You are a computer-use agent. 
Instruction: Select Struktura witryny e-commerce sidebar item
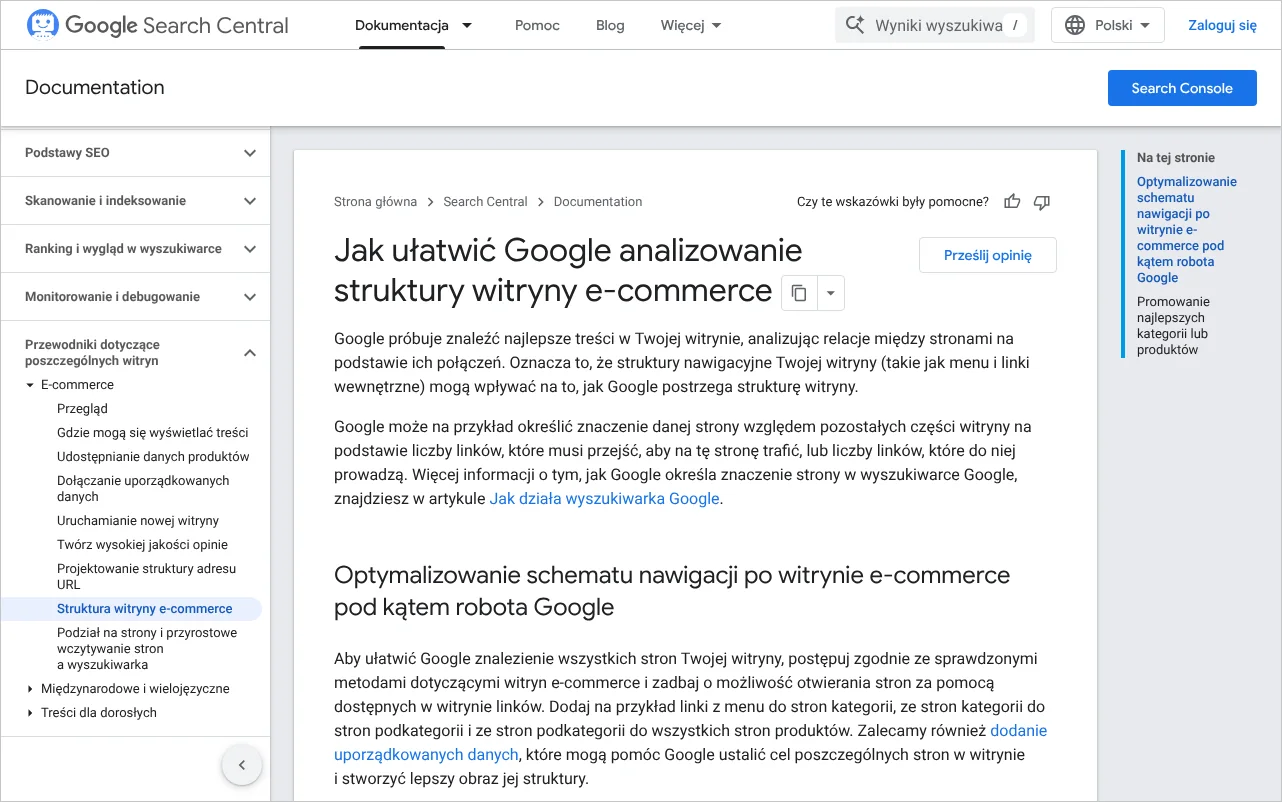144,609
